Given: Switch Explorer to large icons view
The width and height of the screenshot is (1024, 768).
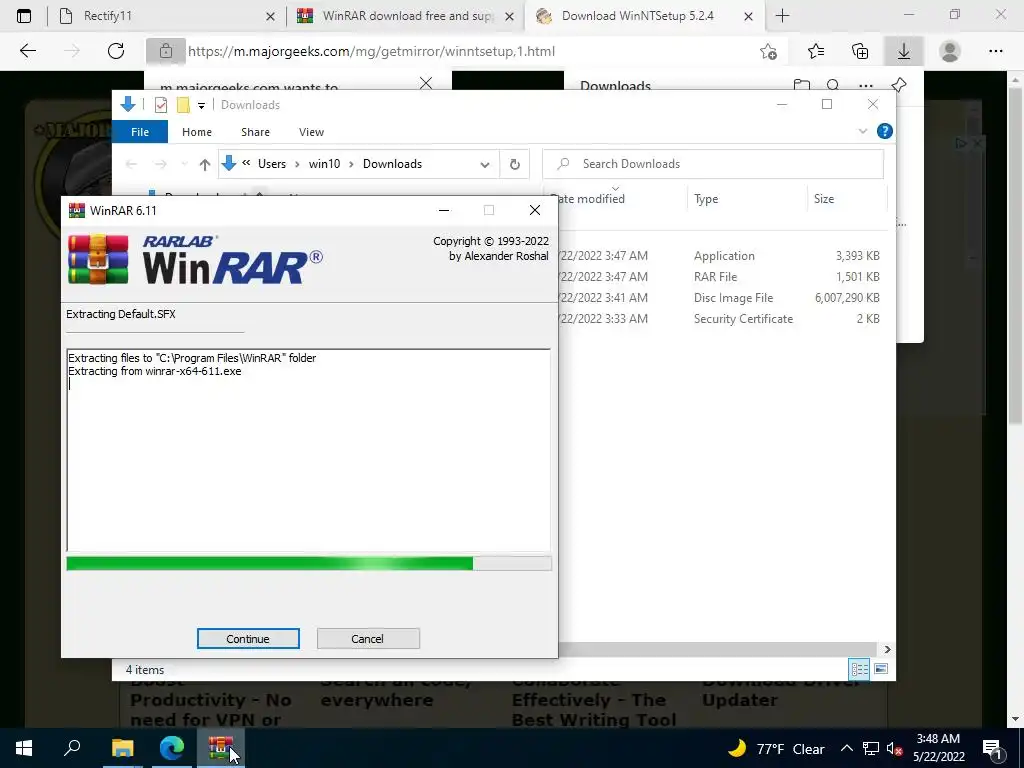Looking at the screenshot, I should (x=881, y=669).
